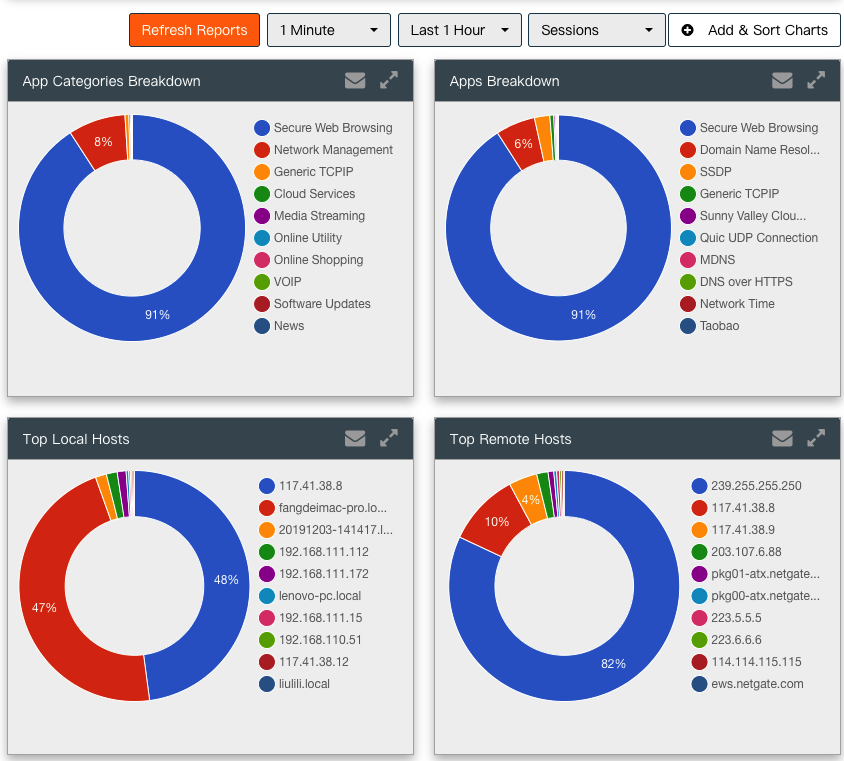844x761 pixels.
Task: Expand the Top Remote Hosts chart
Action: point(816,438)
